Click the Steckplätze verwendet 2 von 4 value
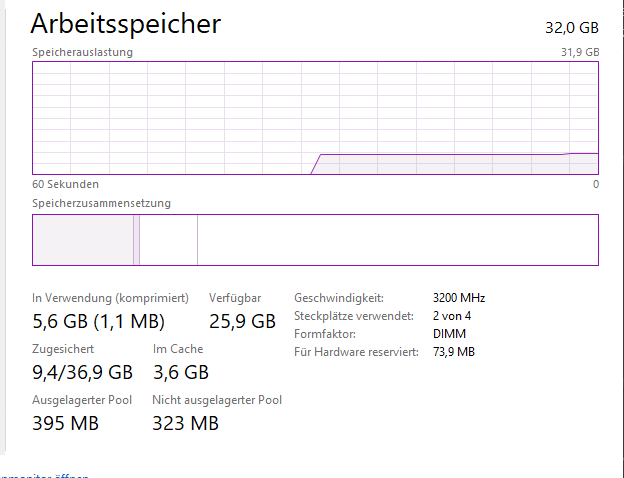624x478 pixels. click(x=452, y=316)
